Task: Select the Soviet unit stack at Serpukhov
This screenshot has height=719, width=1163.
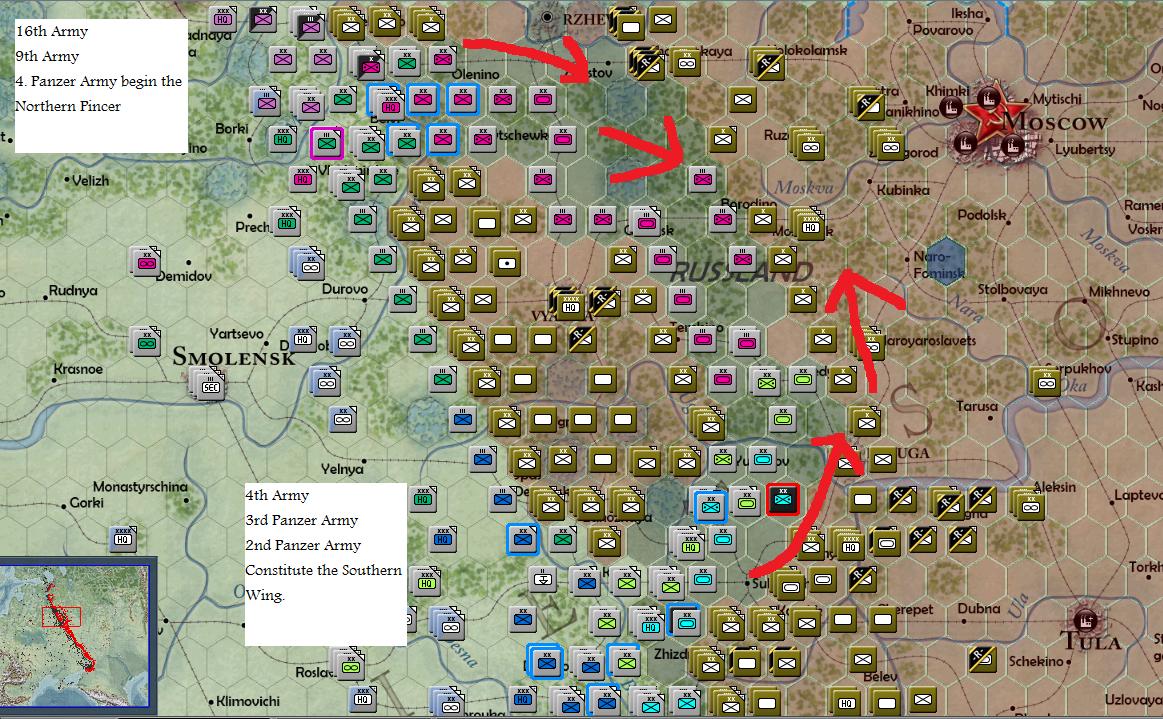Action: (1046, 381)
